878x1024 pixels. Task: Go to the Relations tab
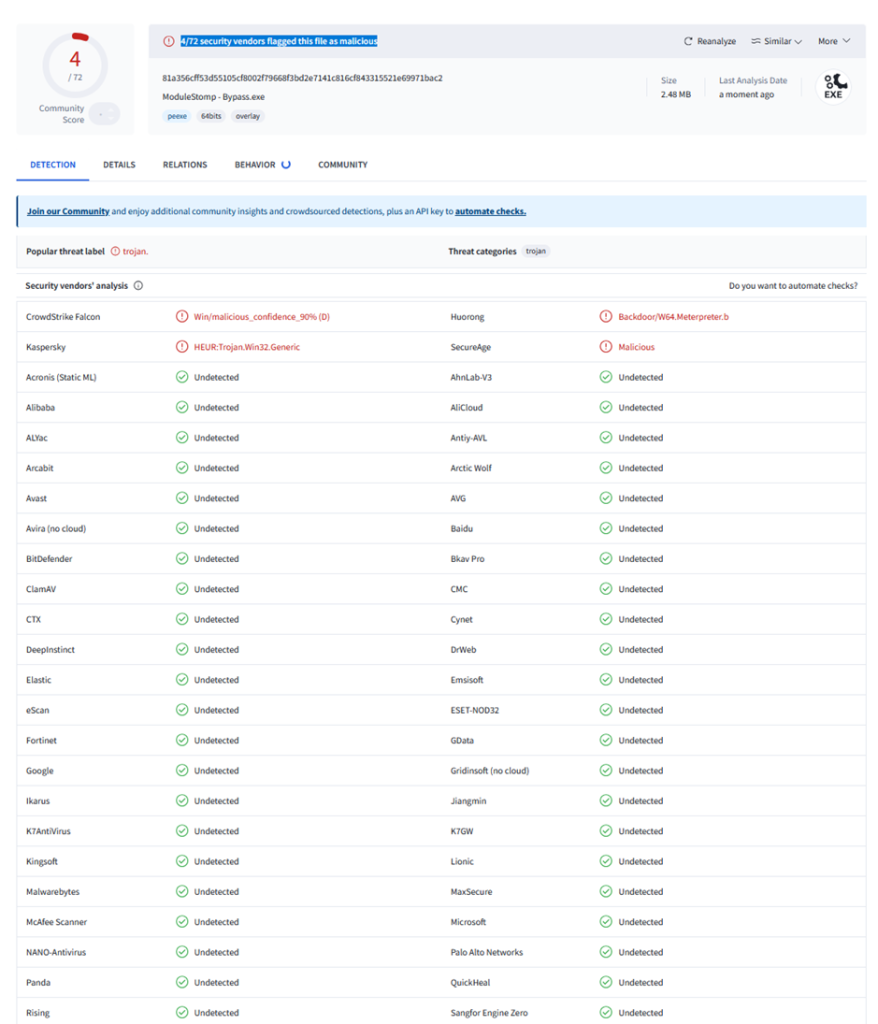[185, 165]
